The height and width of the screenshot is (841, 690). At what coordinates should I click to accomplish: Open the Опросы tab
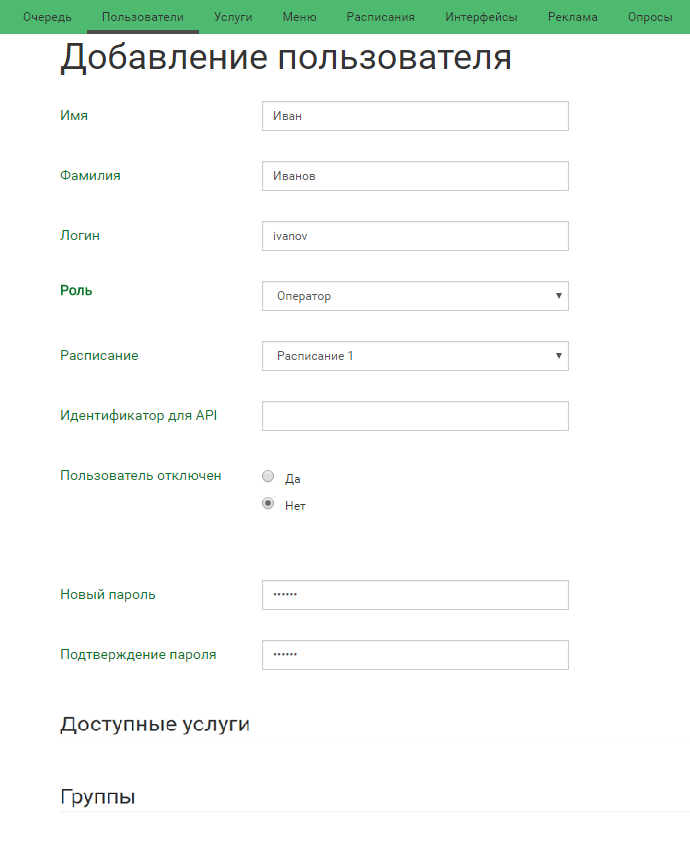click(x=650, y=17)
